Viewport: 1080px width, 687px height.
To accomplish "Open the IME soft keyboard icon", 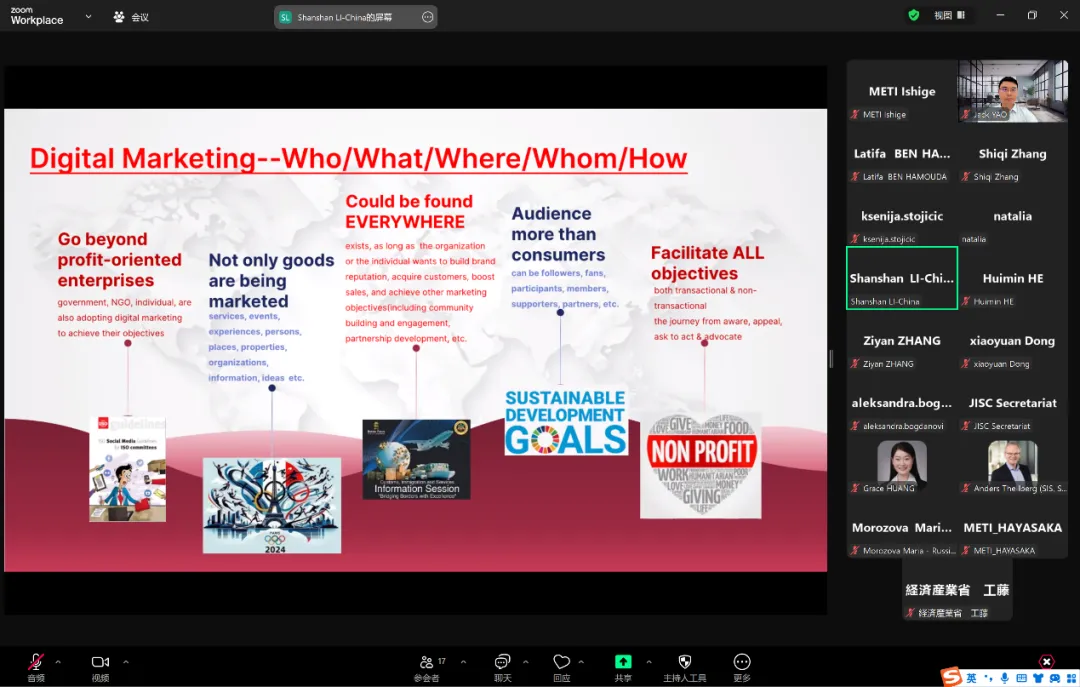I will pyautogui.click(x=1021, y=678).
